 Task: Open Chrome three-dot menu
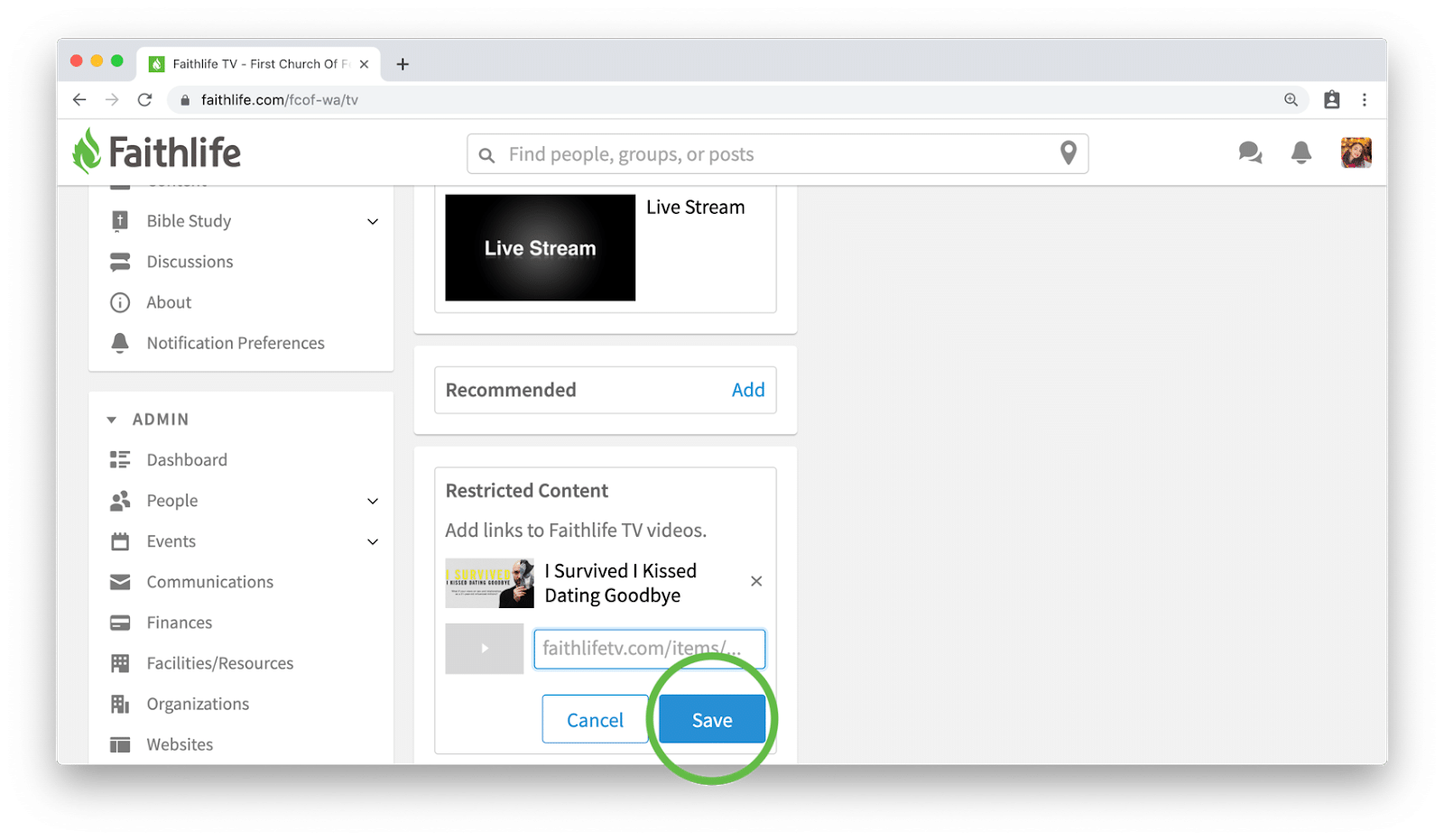click(1364, 99)
